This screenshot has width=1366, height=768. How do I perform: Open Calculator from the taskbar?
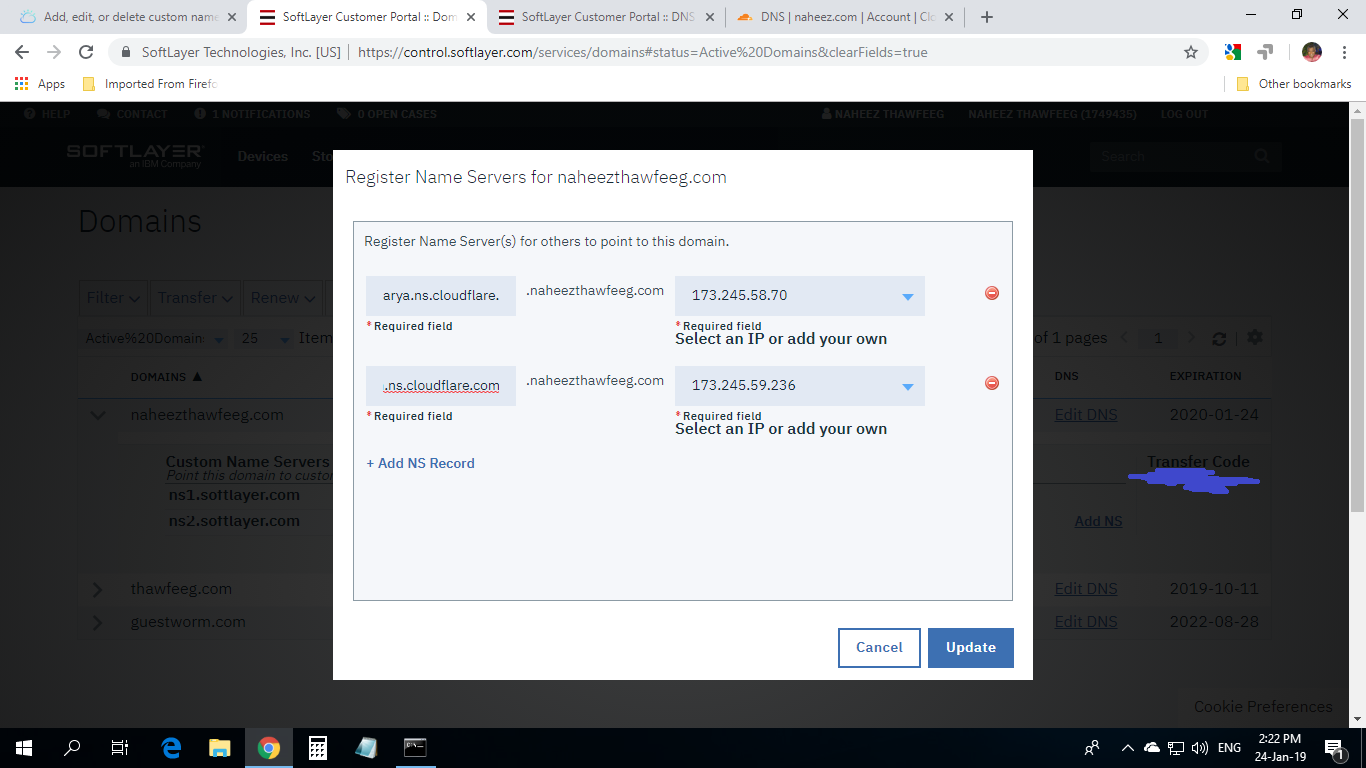click(317, 747)
